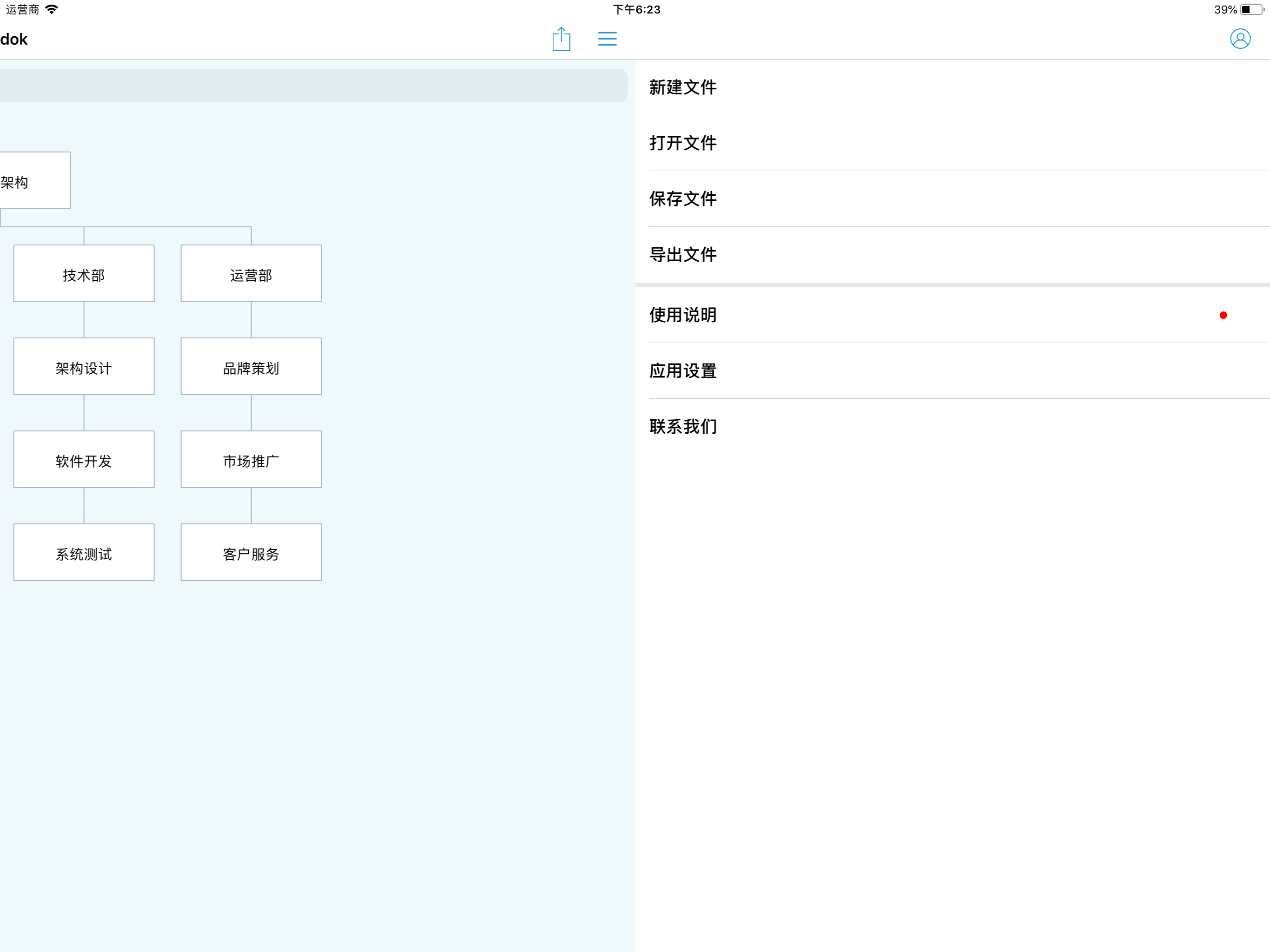Viewport: 1270px width, 952px height.
Task: Select the 软件开发 node
Action: coord(84,459)
